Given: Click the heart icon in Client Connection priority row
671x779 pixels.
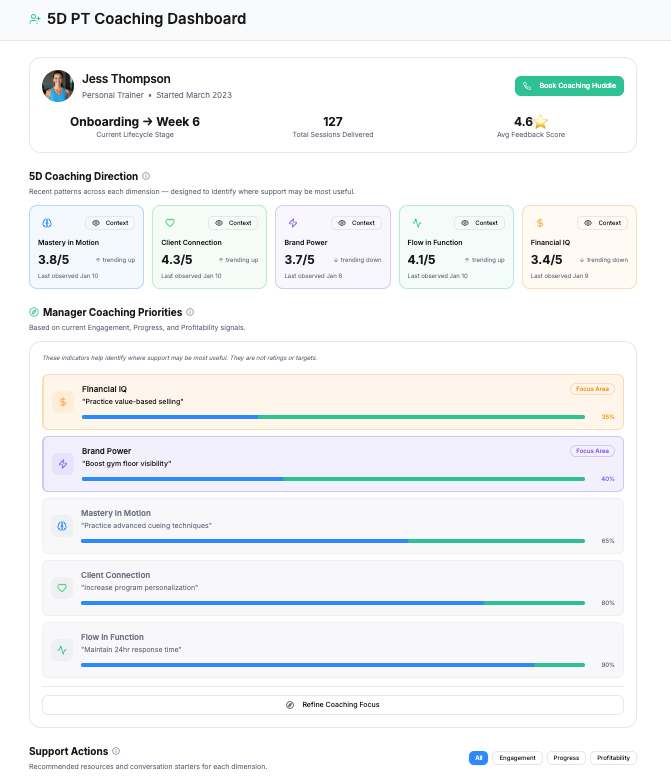Looking at the screenshot, I should coord(62,588).
